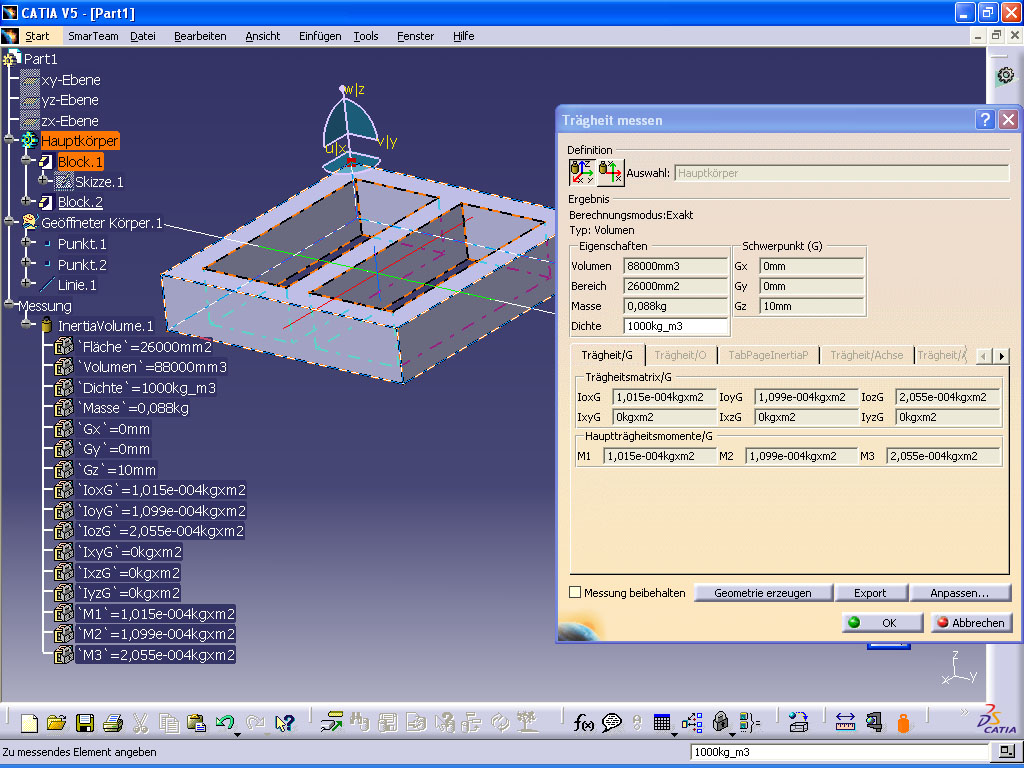Click the What's This help cursor icon
This screenshot has height=768, width=1024.
[285, 722]
